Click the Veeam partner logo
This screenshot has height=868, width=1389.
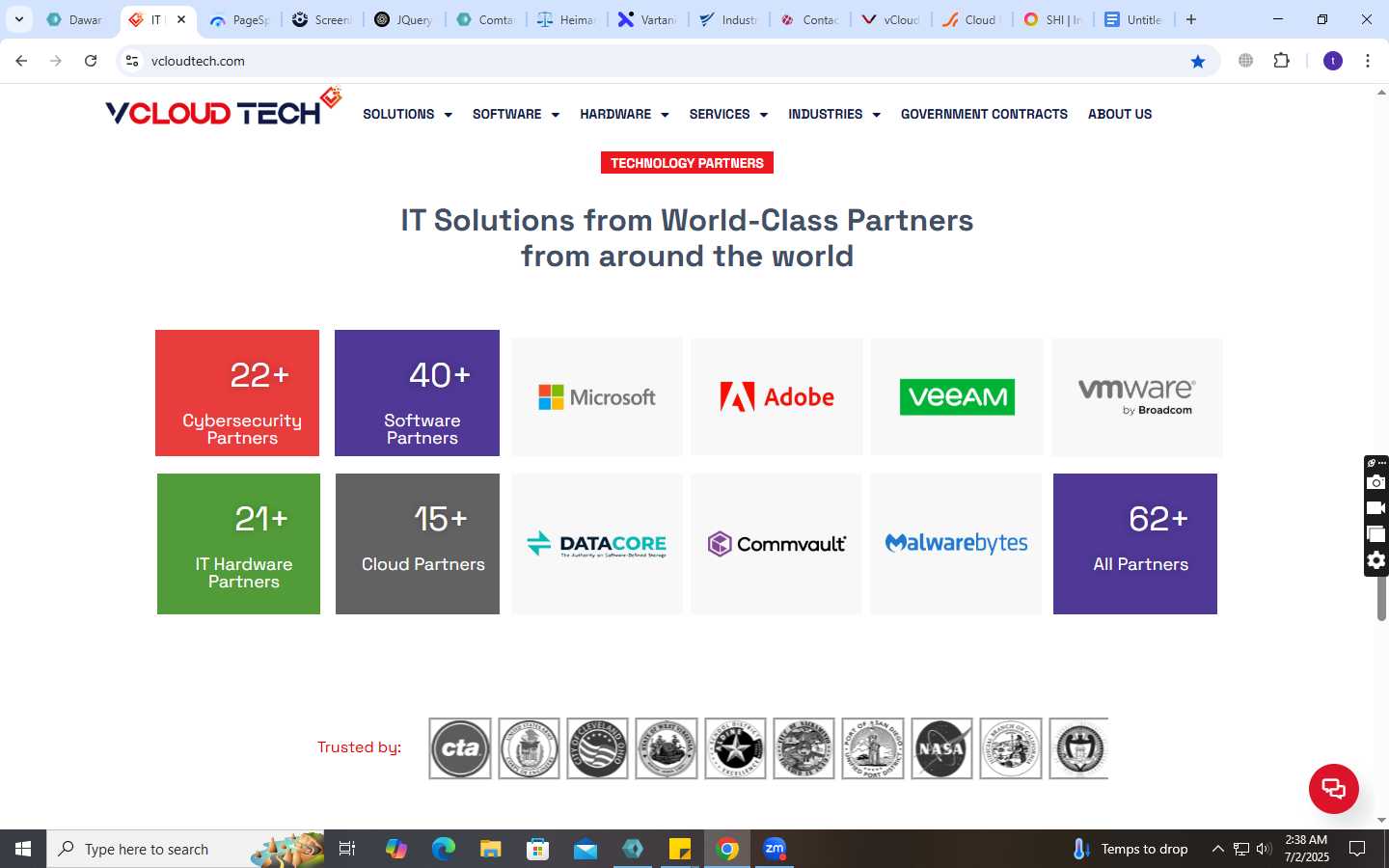pyautogui.click(x=957, y=396)
